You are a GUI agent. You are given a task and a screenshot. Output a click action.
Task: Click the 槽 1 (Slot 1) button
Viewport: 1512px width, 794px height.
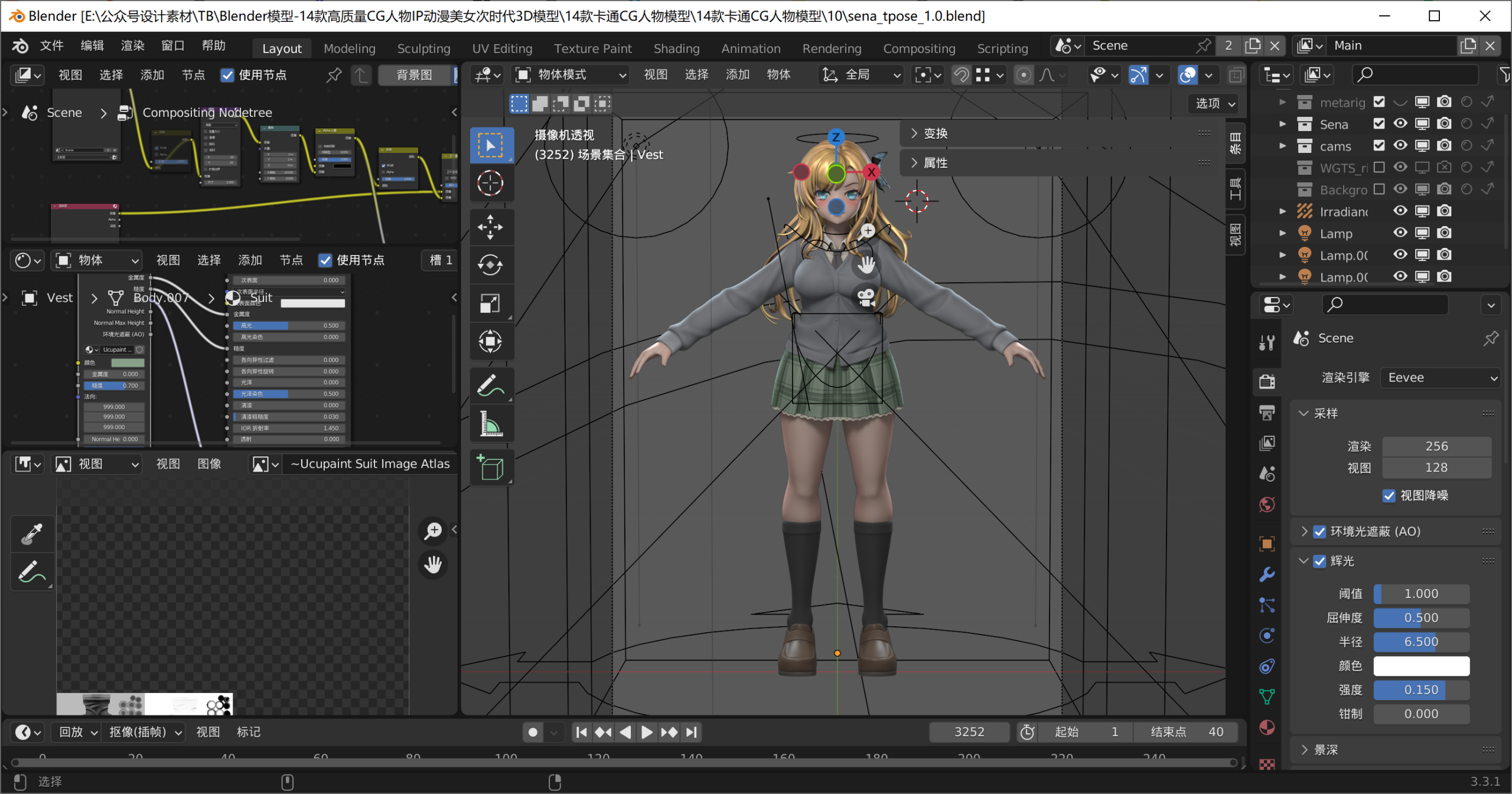pos(441,260)
